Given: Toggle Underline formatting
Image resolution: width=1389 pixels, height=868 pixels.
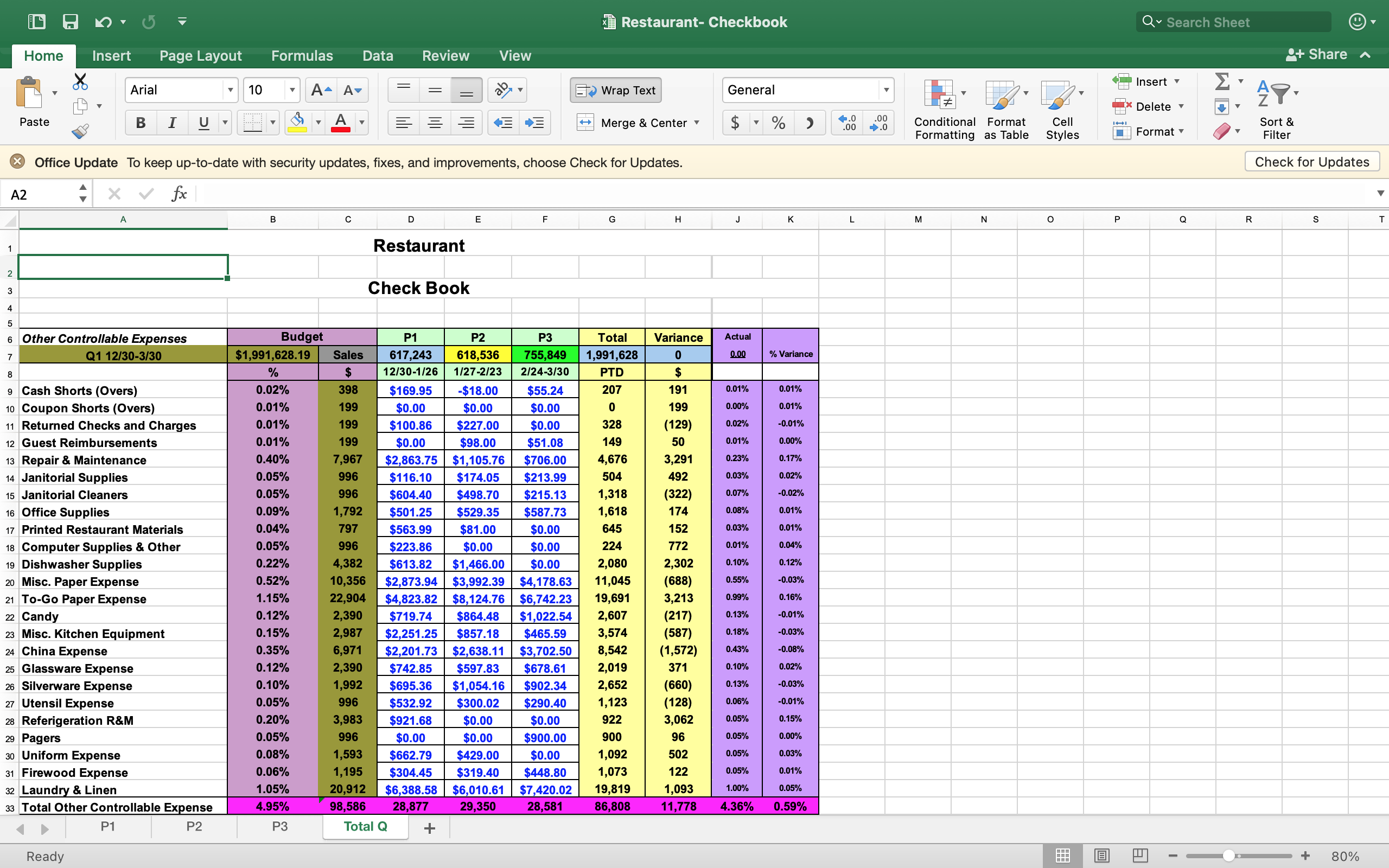Looking at the screenshot, I should coord(203,123).
